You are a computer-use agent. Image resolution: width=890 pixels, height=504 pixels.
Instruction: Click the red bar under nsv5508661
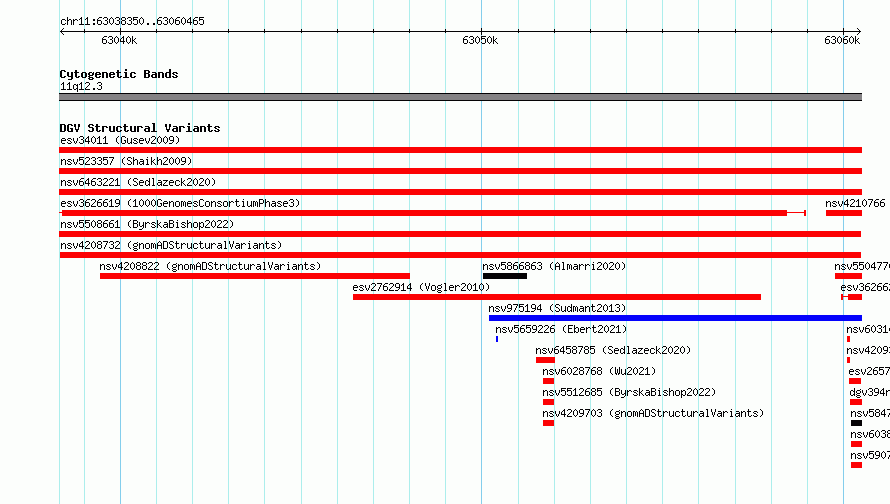(460, 234)
